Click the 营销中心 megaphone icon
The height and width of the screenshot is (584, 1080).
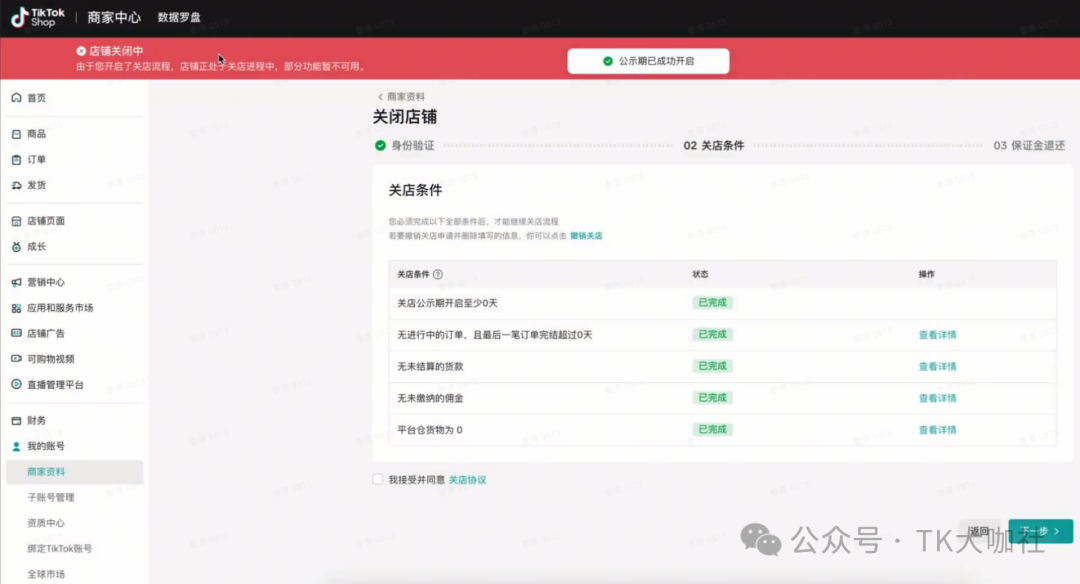(16, 283)
